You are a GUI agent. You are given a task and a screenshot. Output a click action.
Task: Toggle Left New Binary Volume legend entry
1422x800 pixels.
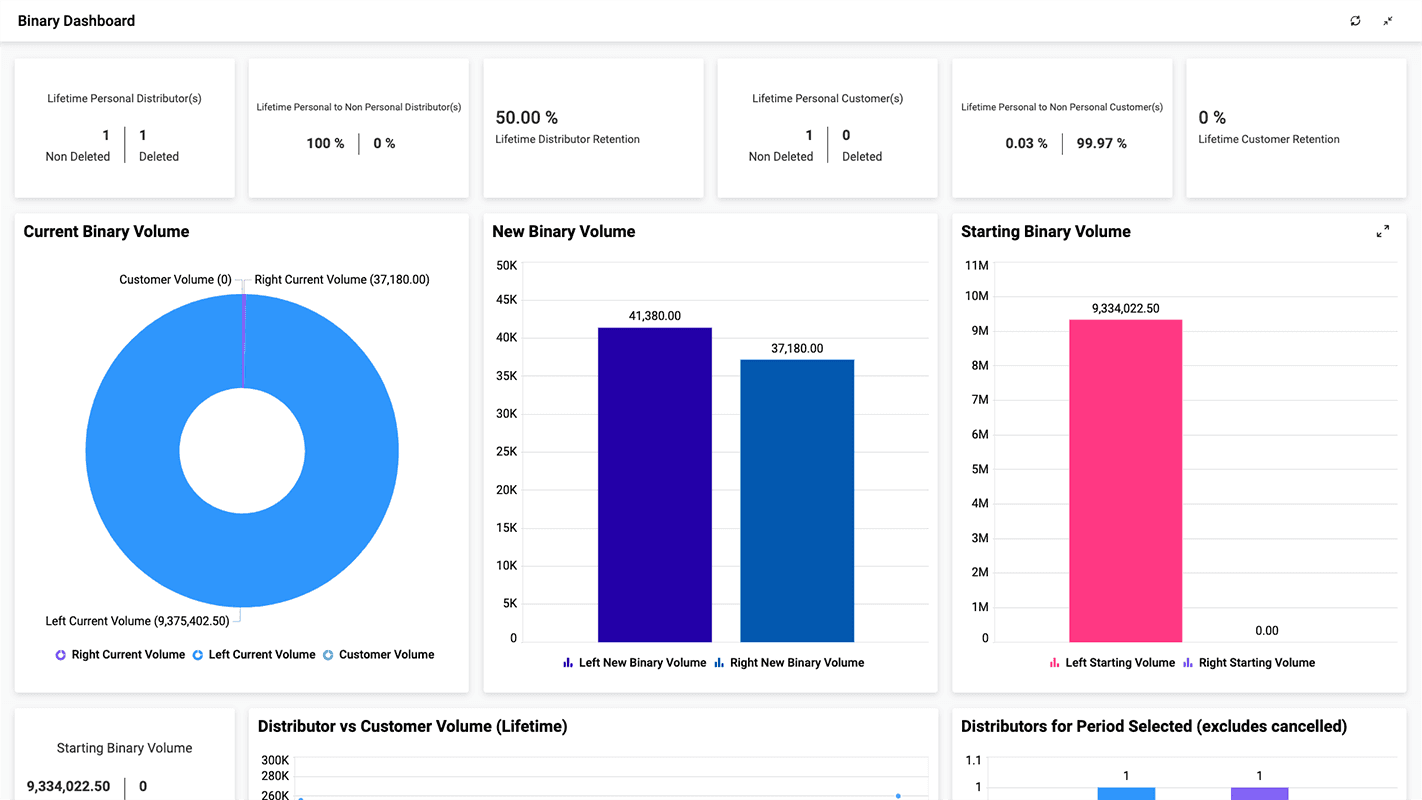(x=634, y=663)
